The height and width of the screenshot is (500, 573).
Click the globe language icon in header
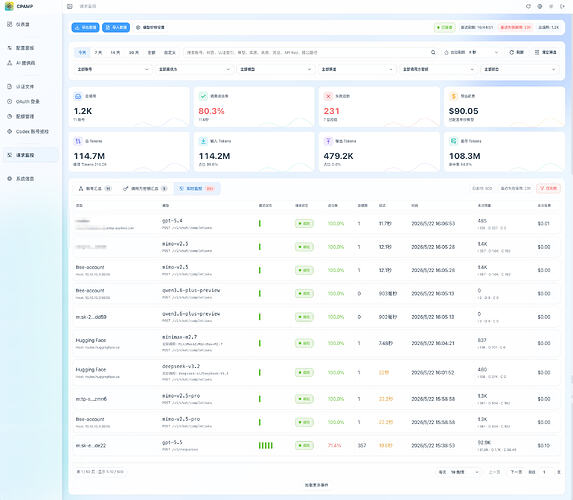click(539, 6)
